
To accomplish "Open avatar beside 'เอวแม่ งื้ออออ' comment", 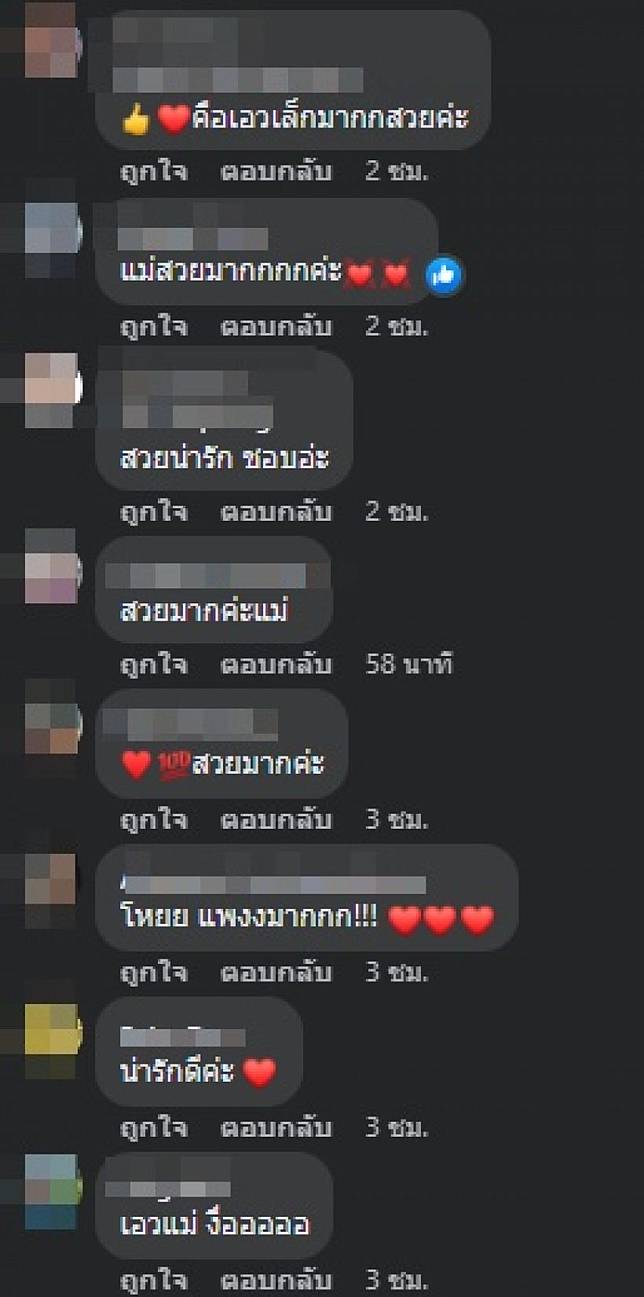I will [x=50, y=1190].
